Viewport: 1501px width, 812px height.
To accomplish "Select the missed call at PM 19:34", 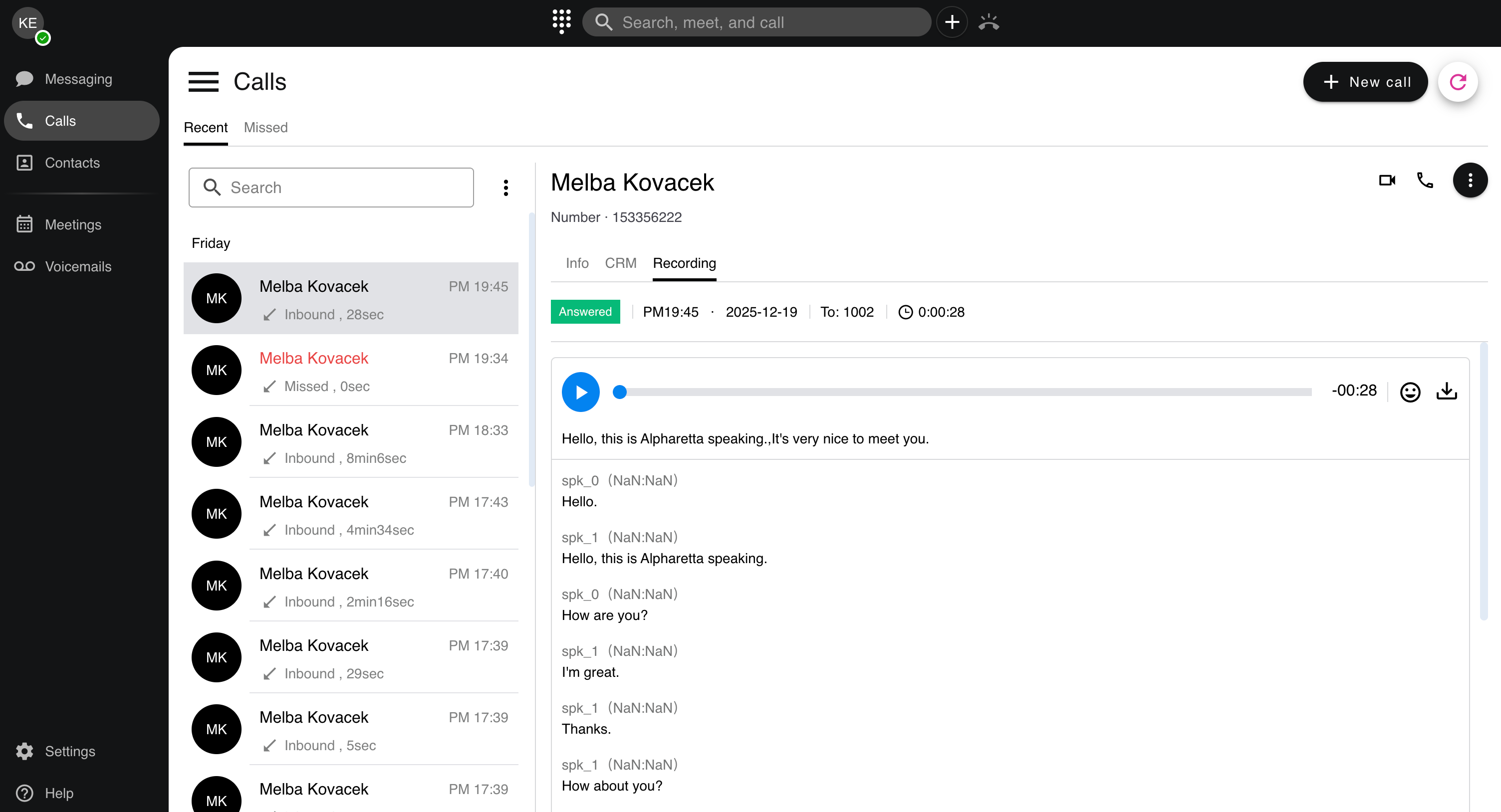I will [351, 371].
